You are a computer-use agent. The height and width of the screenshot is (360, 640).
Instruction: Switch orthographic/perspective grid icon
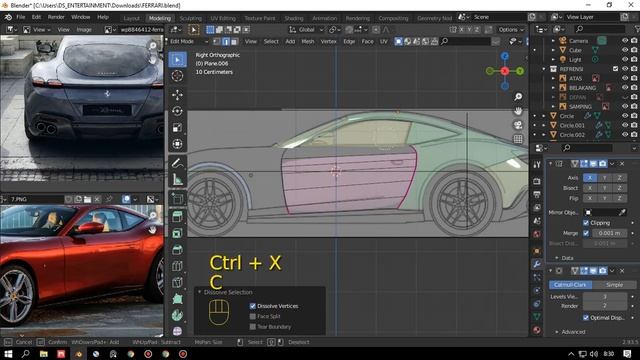tap(518, 139)
